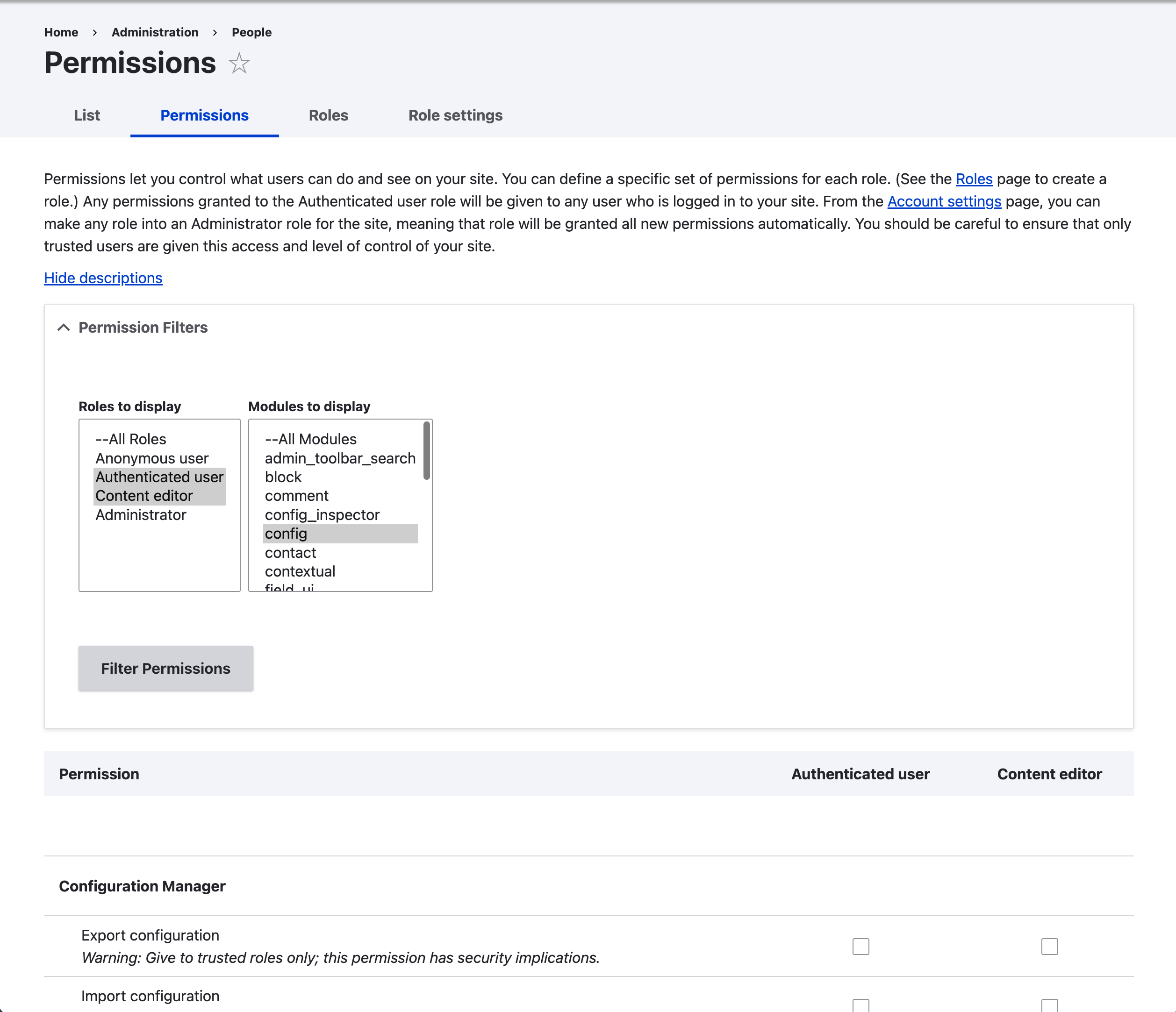Open the Role settings tab
The width and height of the screenshot is (1176, 1012).
pyautogui.click(x=455, y=115)
